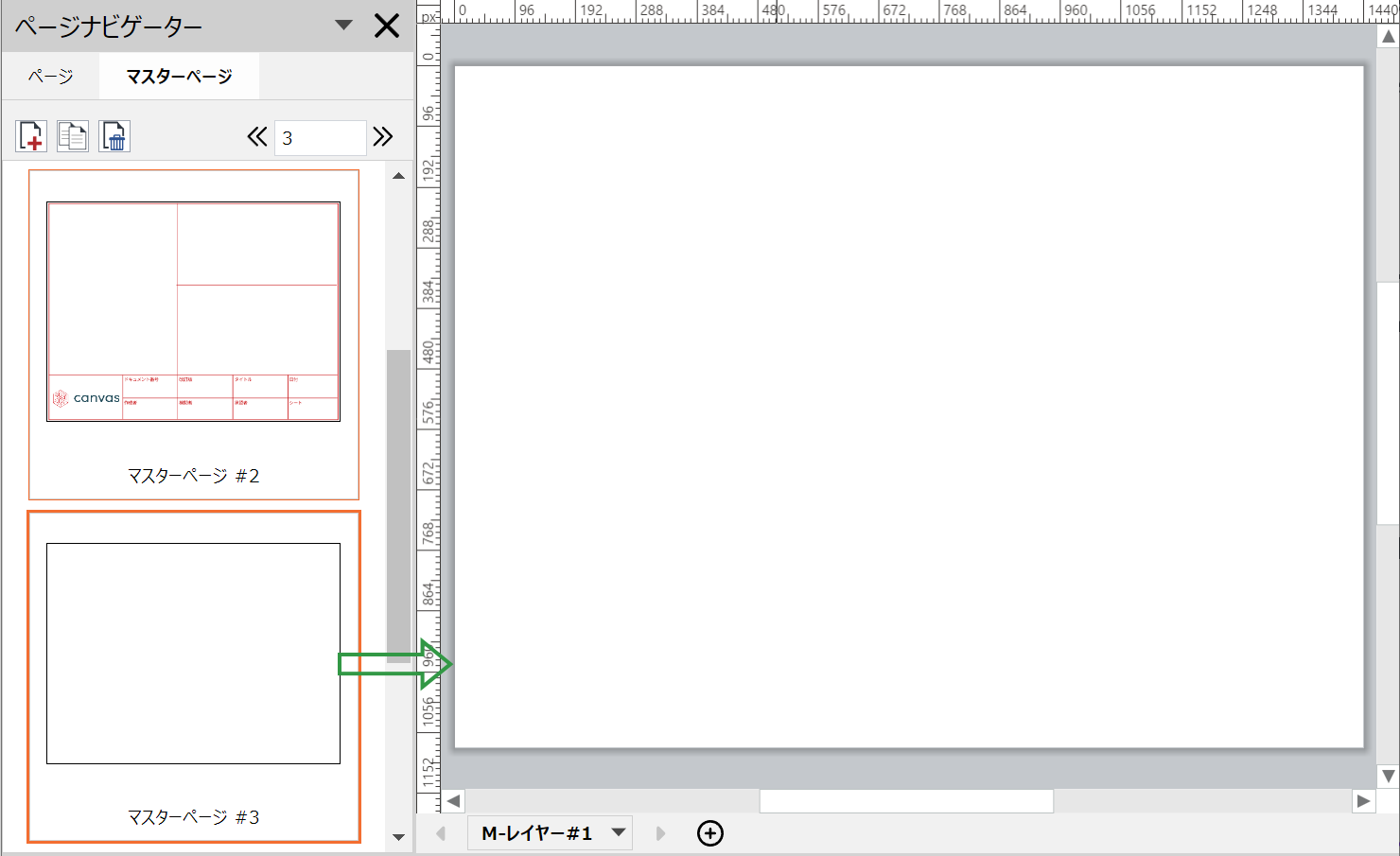Add a new layer with plus circle
The image size is (1400, 856).
[x=709, y=833]
